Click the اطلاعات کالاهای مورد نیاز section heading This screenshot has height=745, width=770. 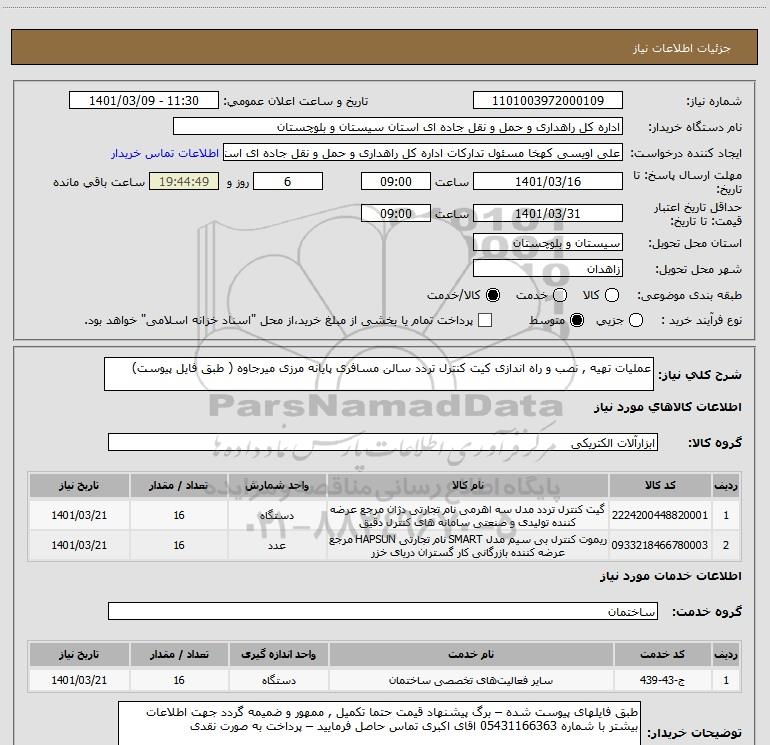tap(668, 407)
